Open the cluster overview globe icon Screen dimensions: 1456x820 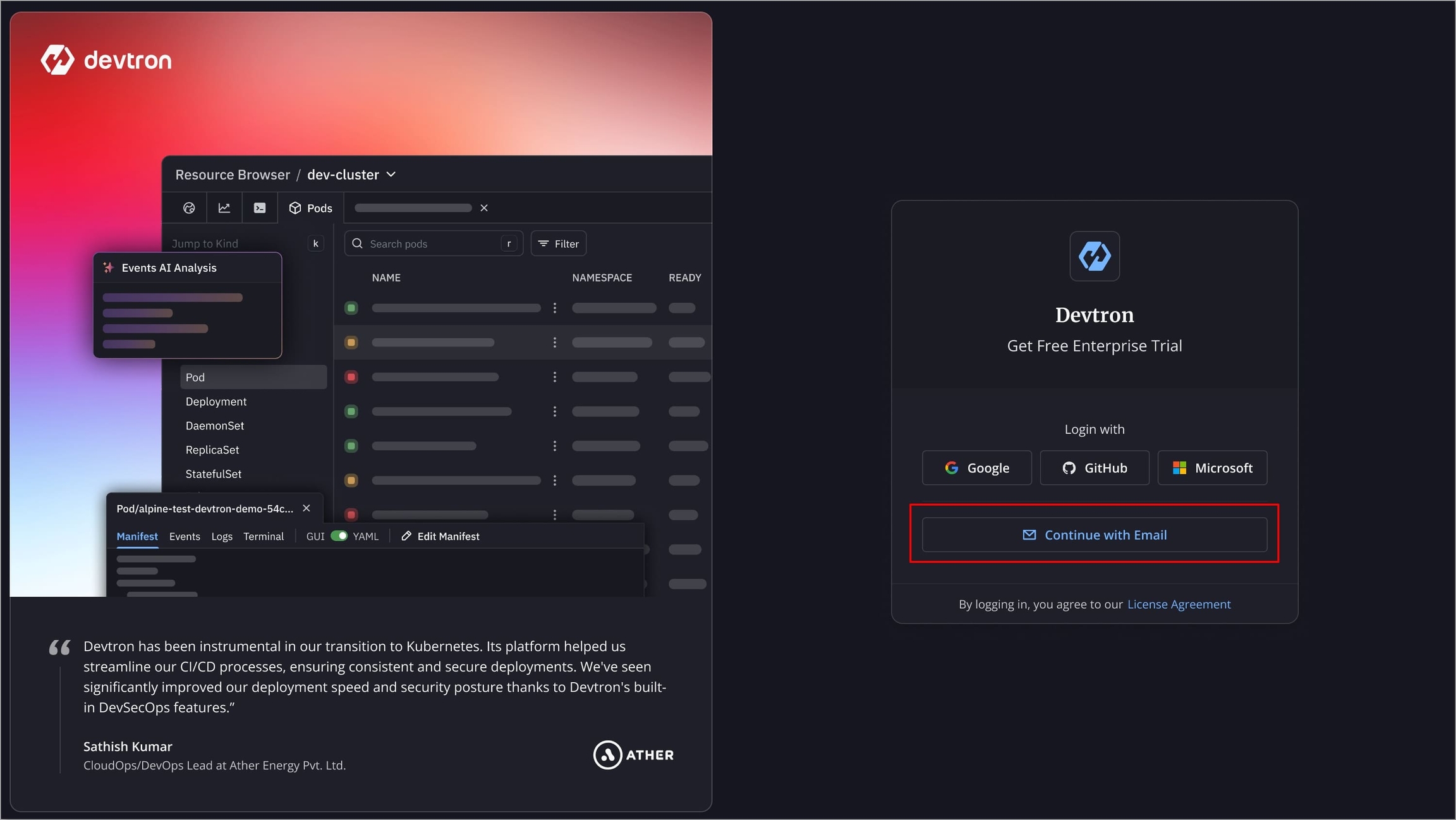(189, 208)
